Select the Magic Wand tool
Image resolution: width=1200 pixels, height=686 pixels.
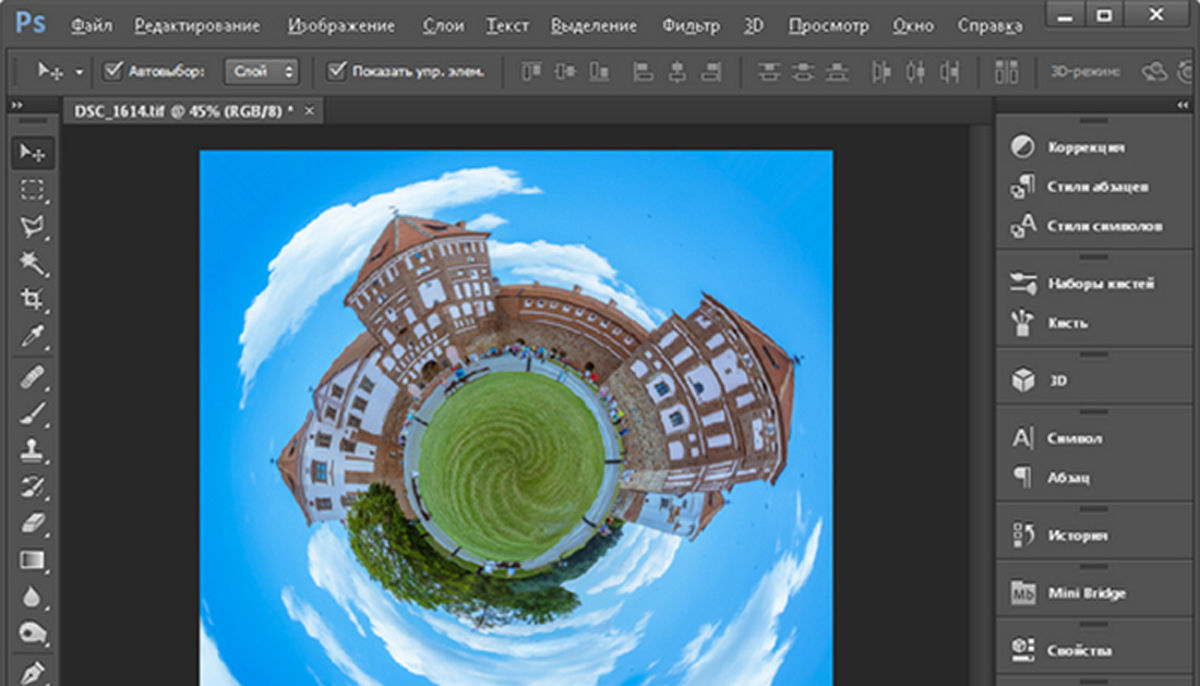tap(33, 264)
